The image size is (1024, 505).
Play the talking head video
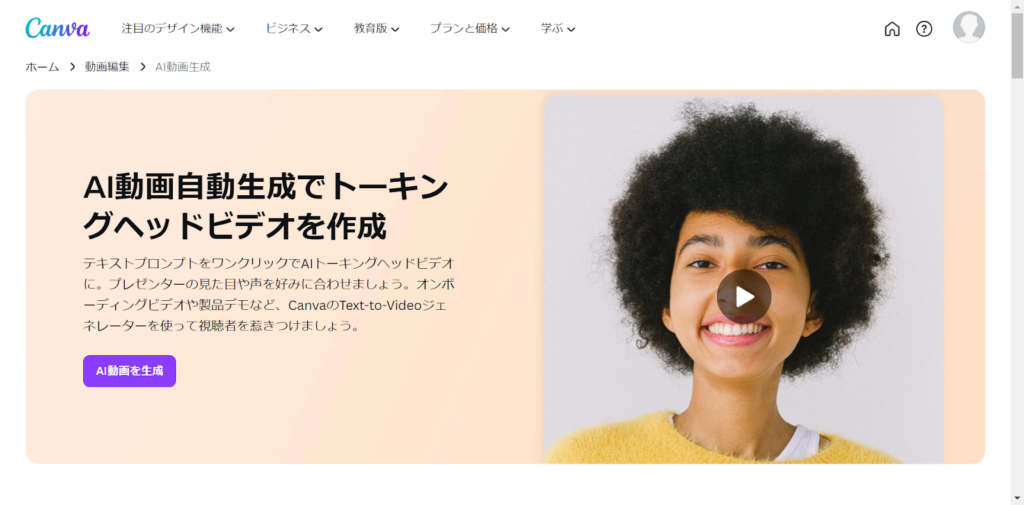coord(744,297)
